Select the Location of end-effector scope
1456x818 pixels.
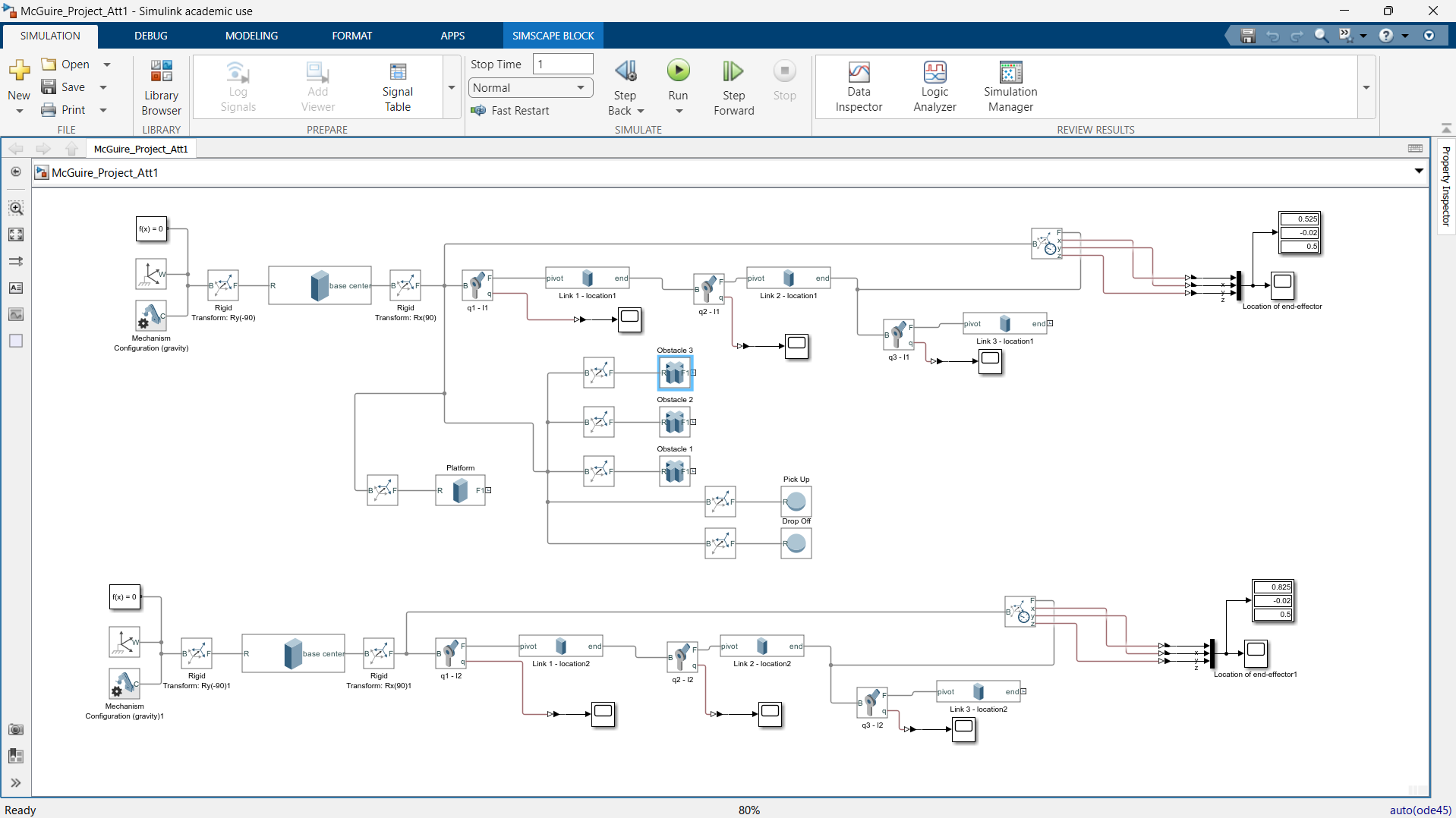pos(1282,285)
